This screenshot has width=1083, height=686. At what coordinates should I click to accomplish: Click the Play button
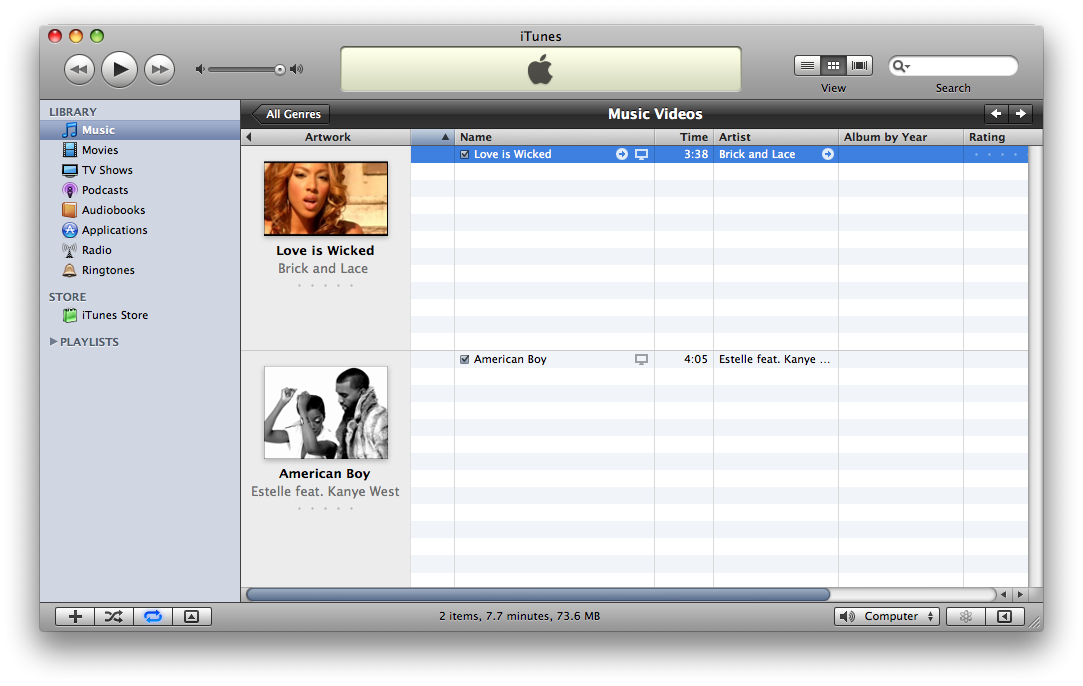(119, 69)
